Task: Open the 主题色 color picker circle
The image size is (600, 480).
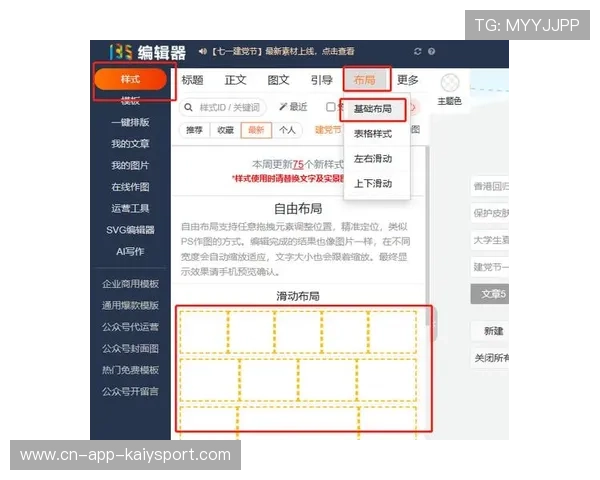Action: tap(450, 82)
